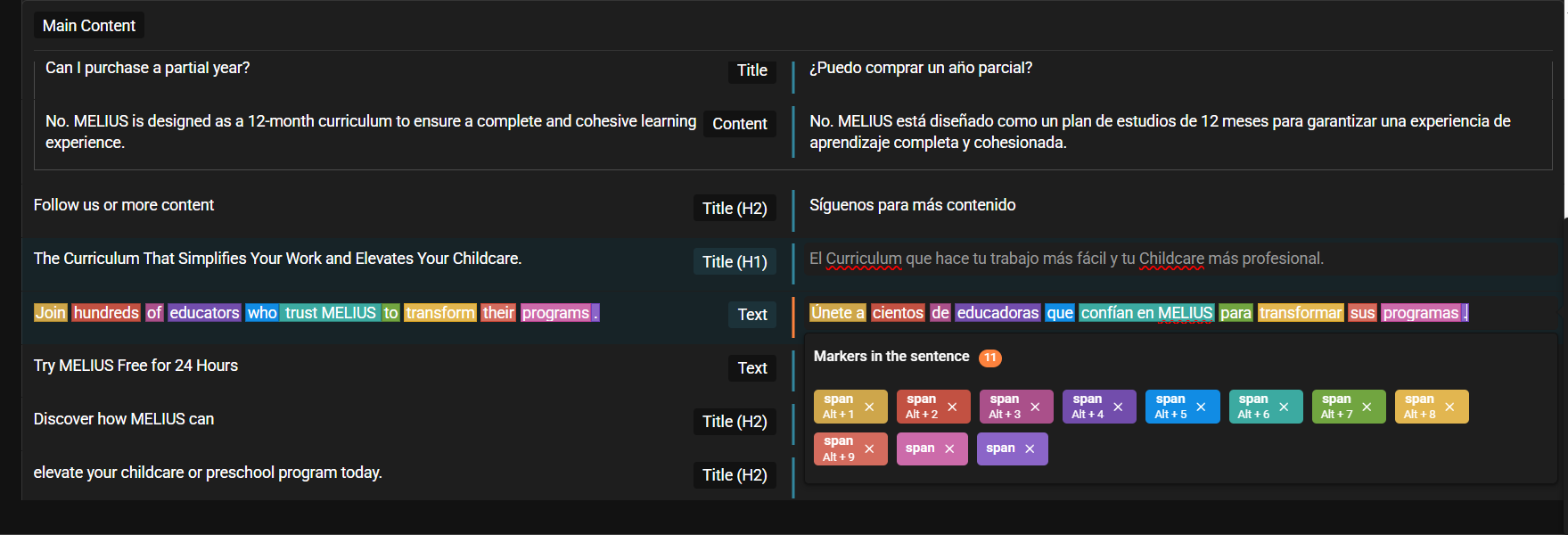Remove the span Alt+2 marker
This screenshot has width=1568, height=535.
coord(952,407)
